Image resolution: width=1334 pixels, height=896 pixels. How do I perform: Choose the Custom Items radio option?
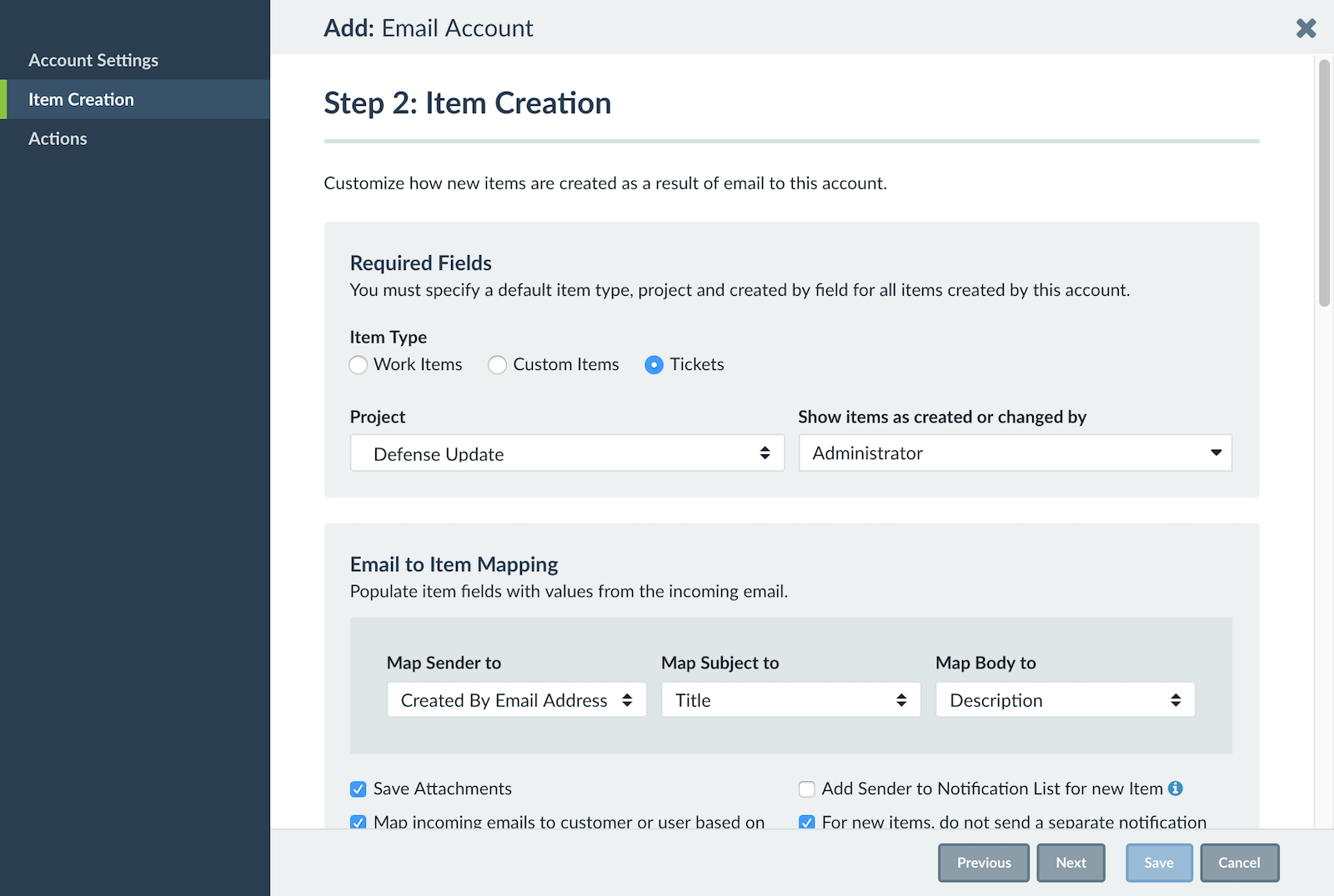pos(498,365)
